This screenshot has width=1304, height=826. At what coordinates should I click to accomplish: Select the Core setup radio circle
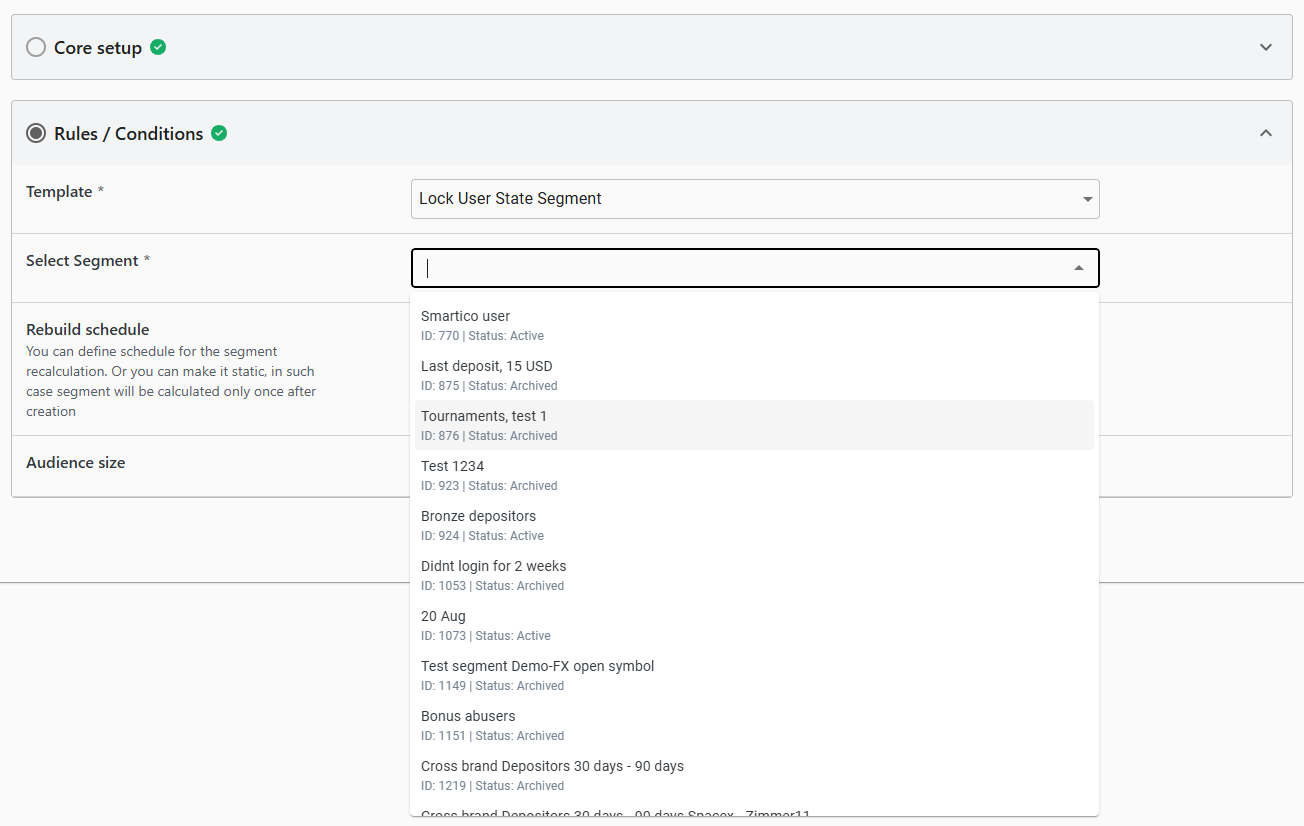pos(36,47)
